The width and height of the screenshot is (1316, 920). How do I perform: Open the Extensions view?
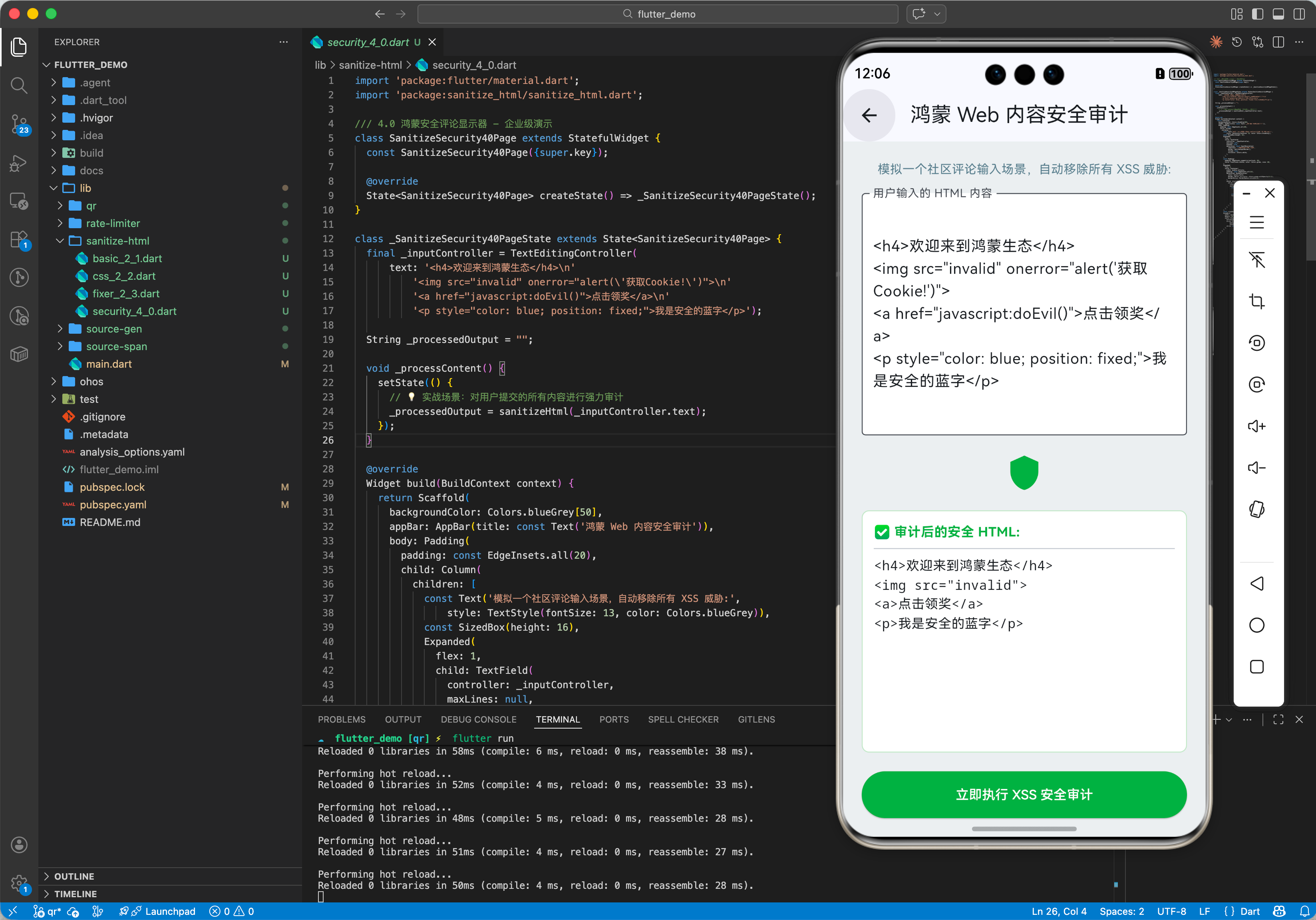(x=19, y=239)
